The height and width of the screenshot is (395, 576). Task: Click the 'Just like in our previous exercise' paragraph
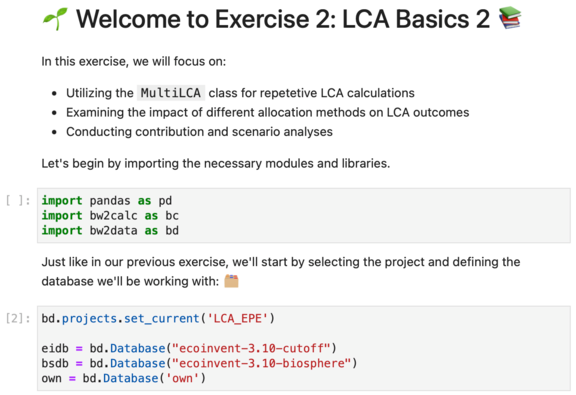(x=281, y=272)
